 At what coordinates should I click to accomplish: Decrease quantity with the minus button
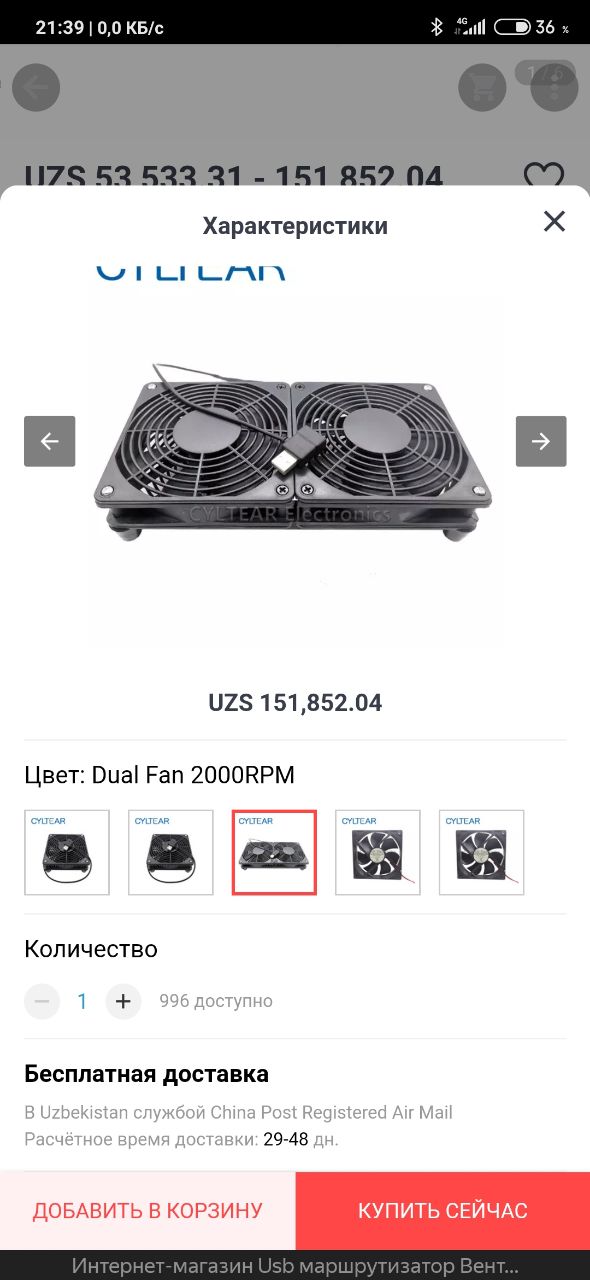click(42, 1001)
